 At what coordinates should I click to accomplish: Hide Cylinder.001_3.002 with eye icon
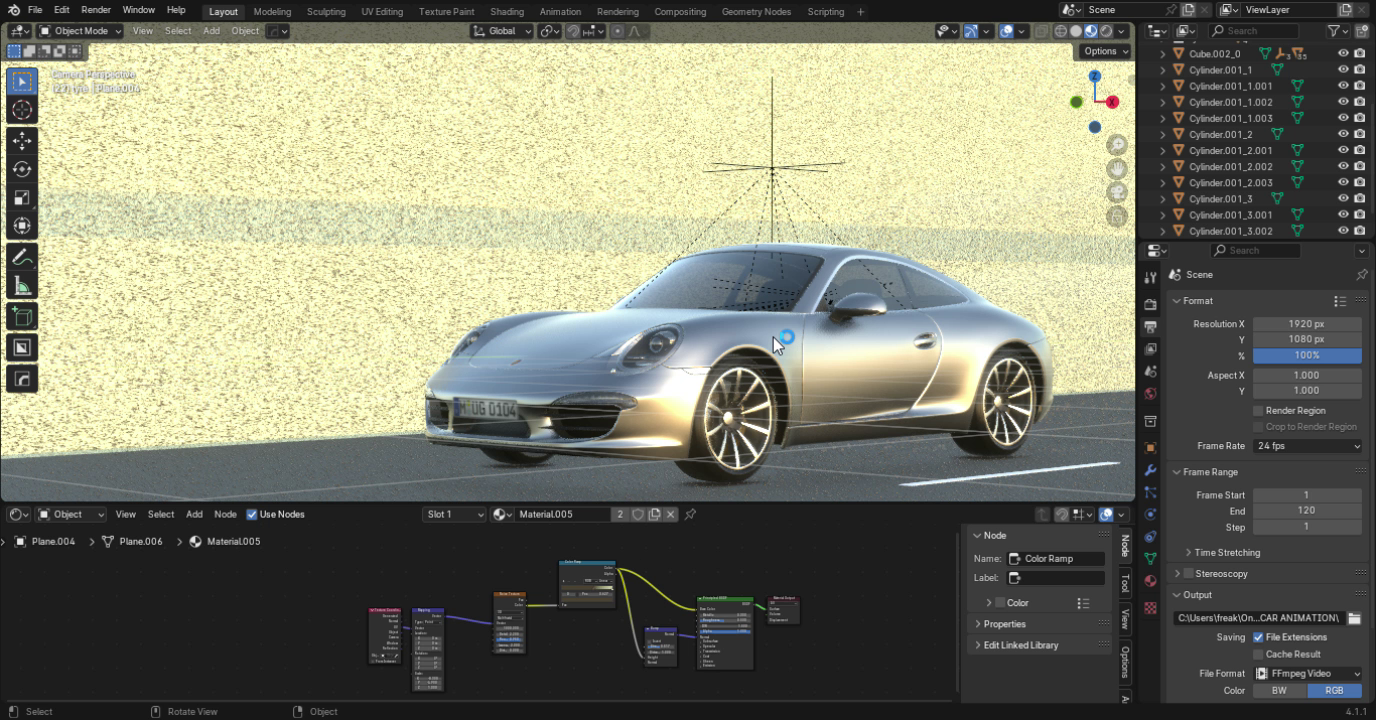(1343, 231)
